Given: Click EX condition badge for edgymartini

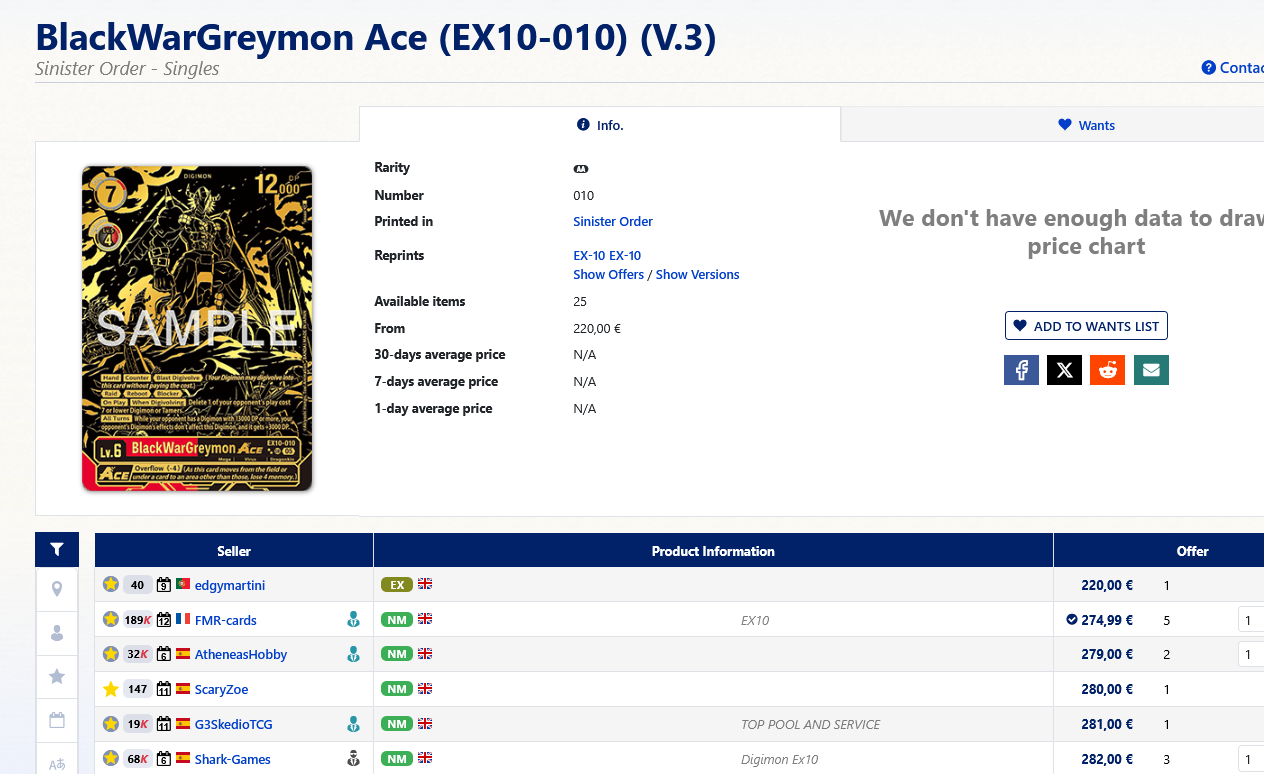Looking at the screenshot, I should [397, 584].
